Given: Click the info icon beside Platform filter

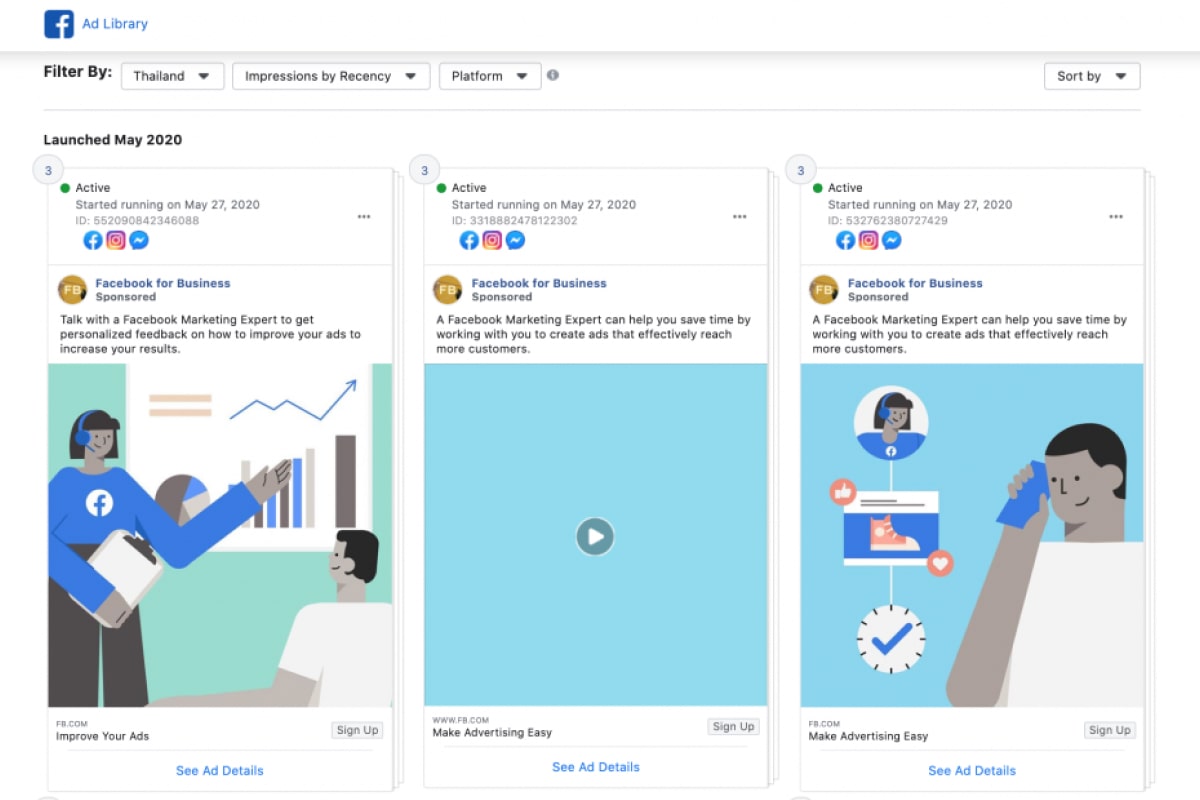Looking at the screenshot, I should 553,75.
